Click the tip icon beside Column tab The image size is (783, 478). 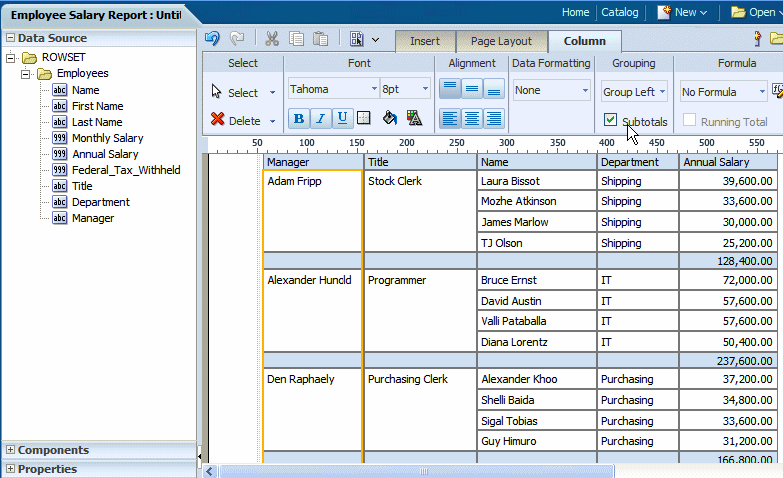(x=758, y=38)
